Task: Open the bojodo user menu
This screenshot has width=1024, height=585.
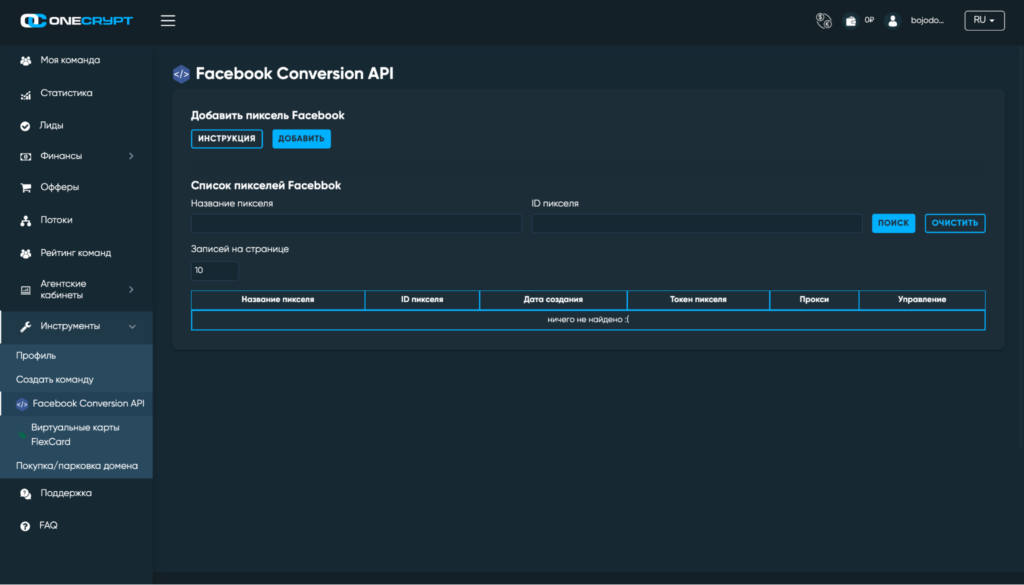Action: (x=927, y=20)
